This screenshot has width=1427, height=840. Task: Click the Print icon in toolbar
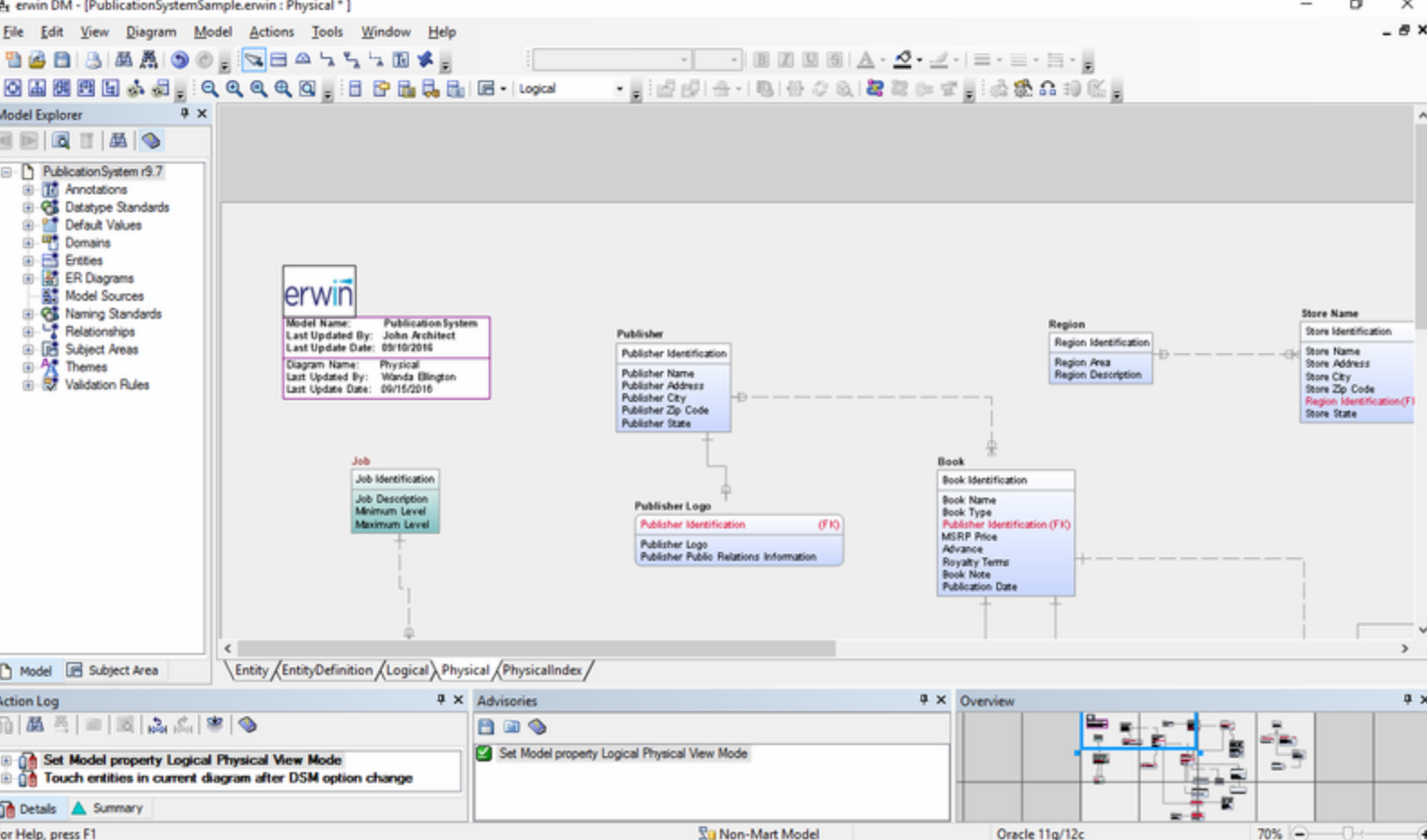[93, 60]
